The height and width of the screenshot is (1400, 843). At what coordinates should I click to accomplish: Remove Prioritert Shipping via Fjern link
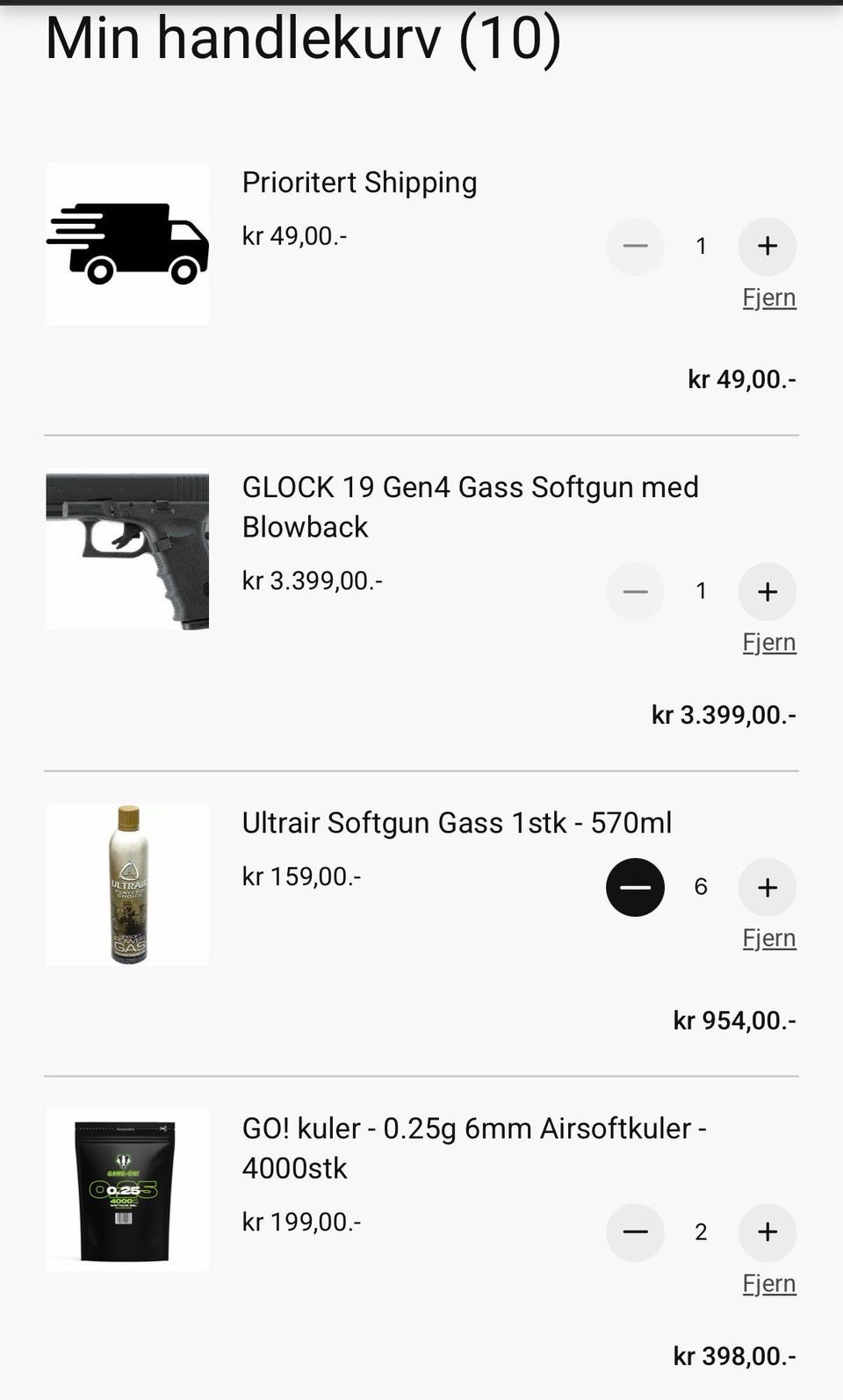point(768,298)
